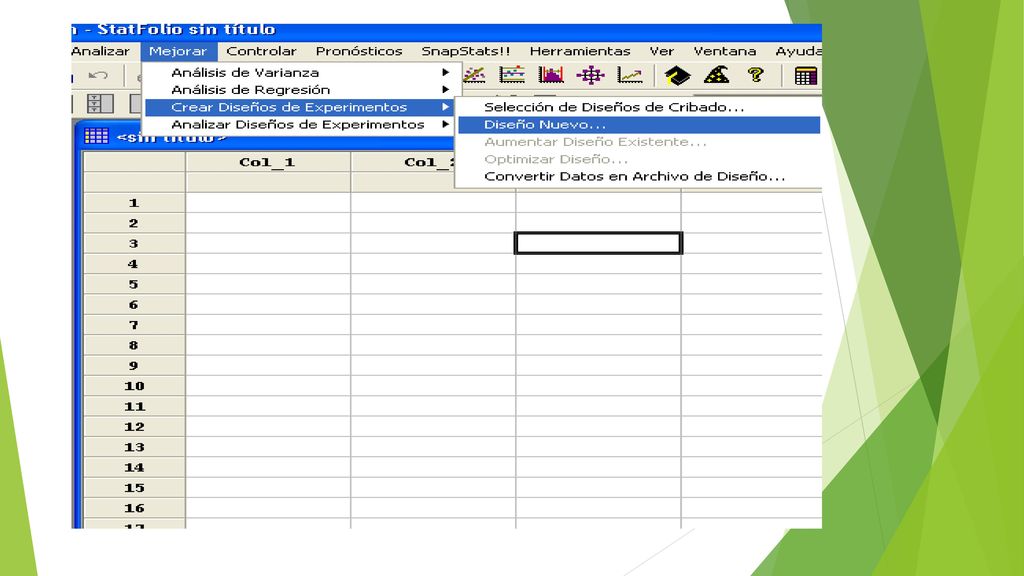Select row header 10
Screen dimensions: 1024x576
[134, 386]
